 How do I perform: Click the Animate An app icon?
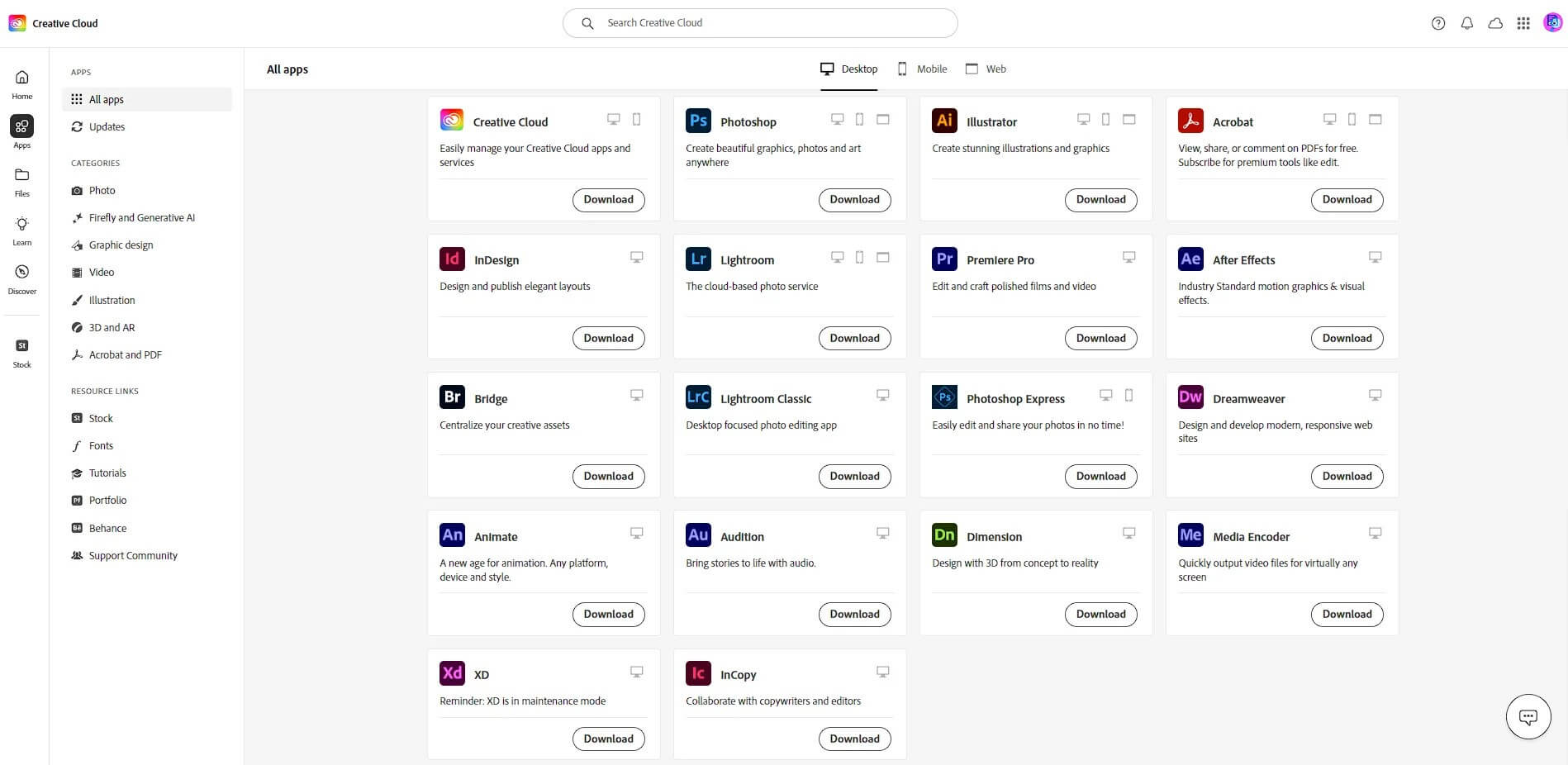point(452,535)
